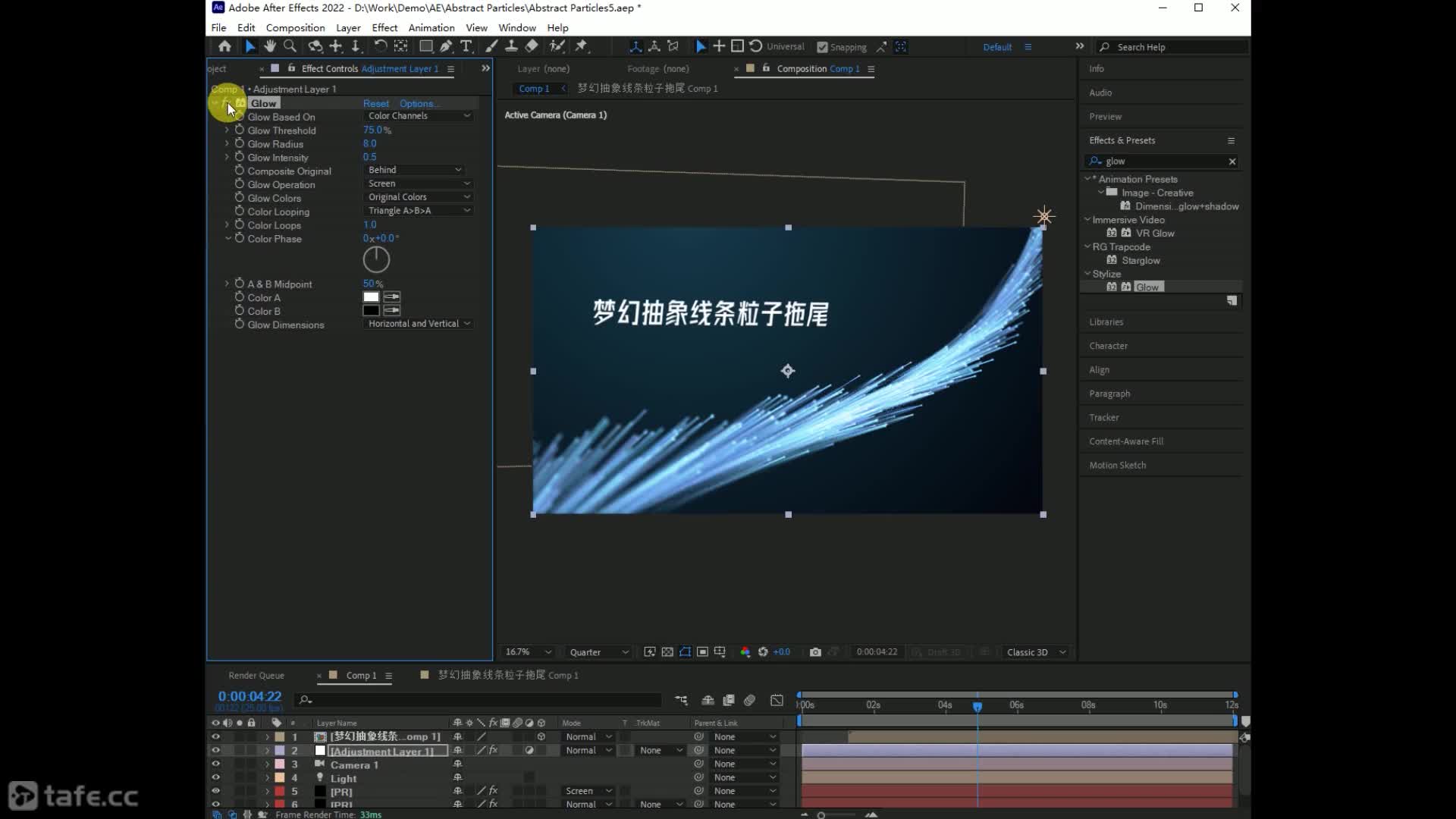Viewport: 1456px width, 819px height.
Task: Toggle 3D layer switch on layer 1
Action: click(x=541, y=736)
